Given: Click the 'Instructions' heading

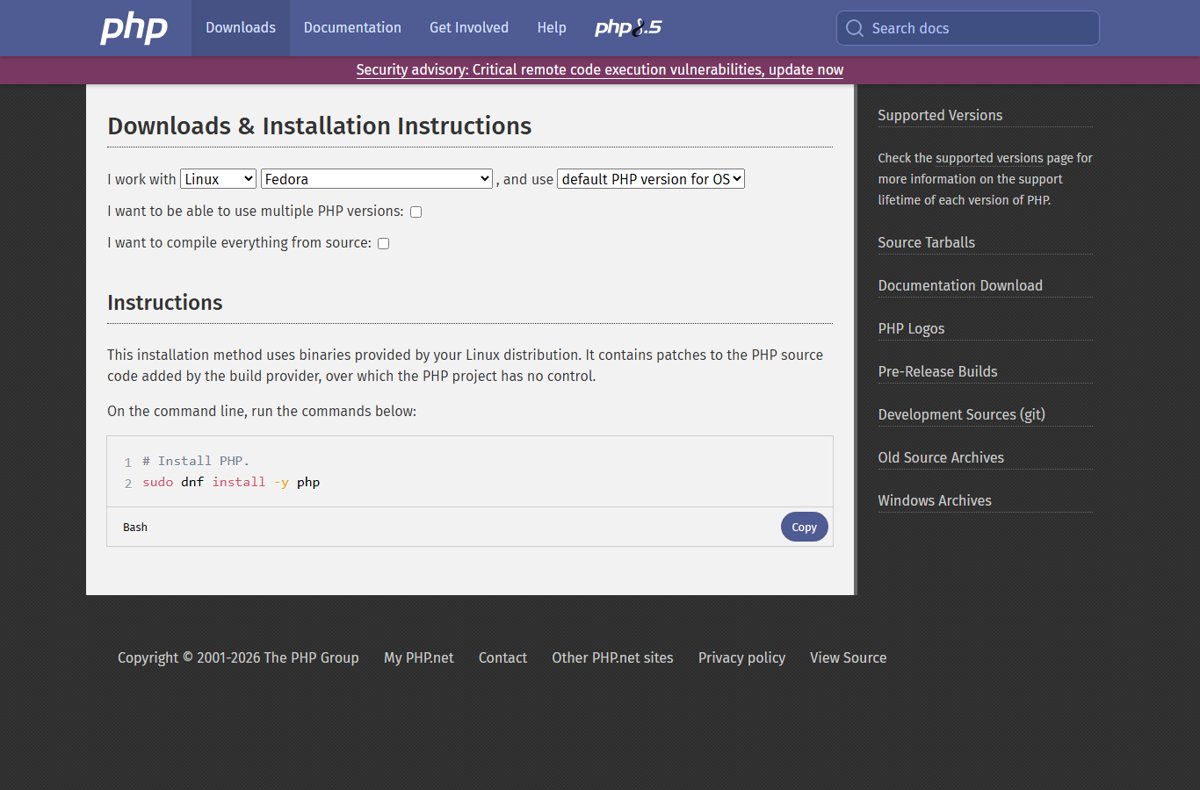Looking at the screenshot, I should (x=165, y=302).
